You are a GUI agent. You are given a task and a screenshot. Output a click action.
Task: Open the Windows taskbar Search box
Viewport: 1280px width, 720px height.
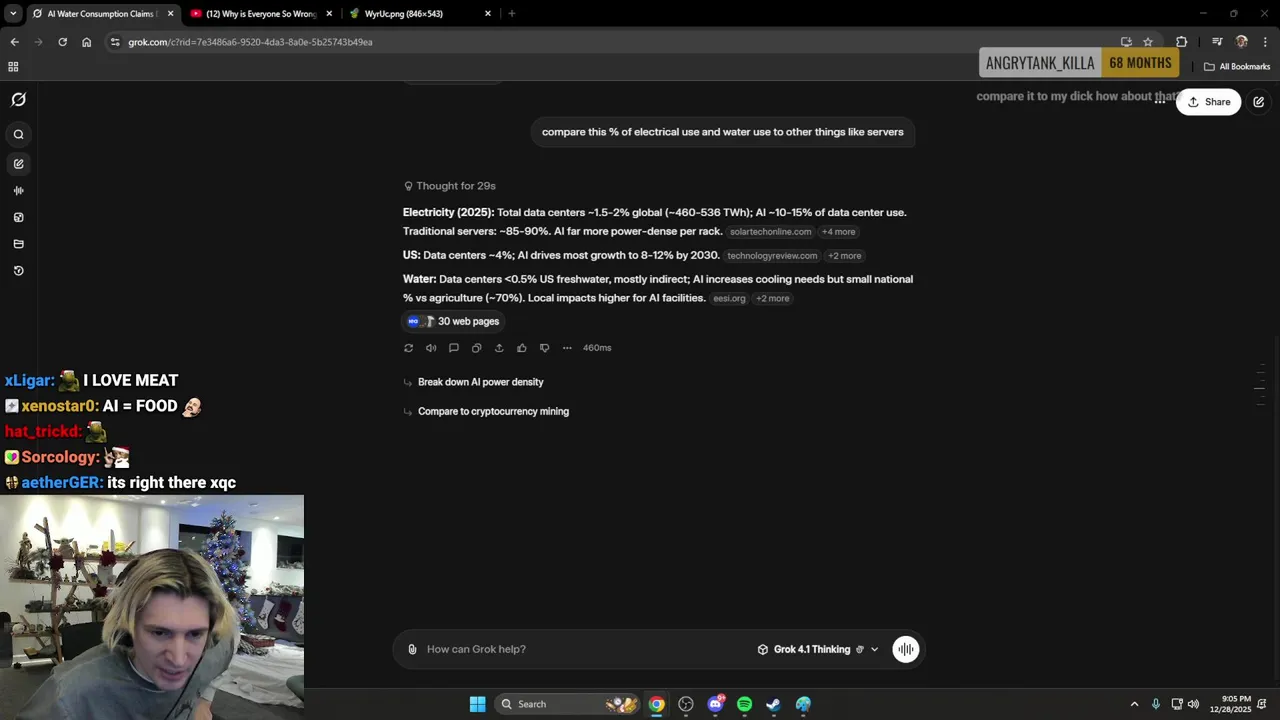568,704
